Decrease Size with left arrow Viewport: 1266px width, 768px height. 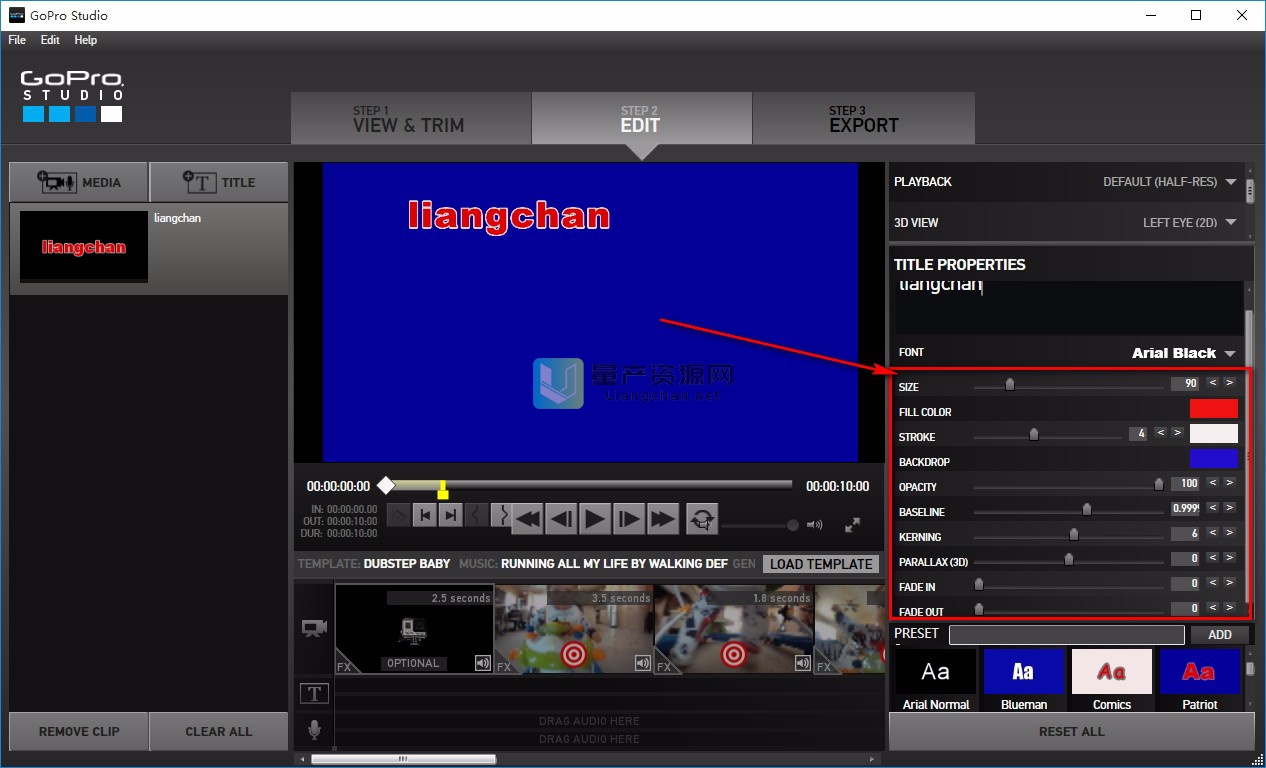click(1213, 383)
